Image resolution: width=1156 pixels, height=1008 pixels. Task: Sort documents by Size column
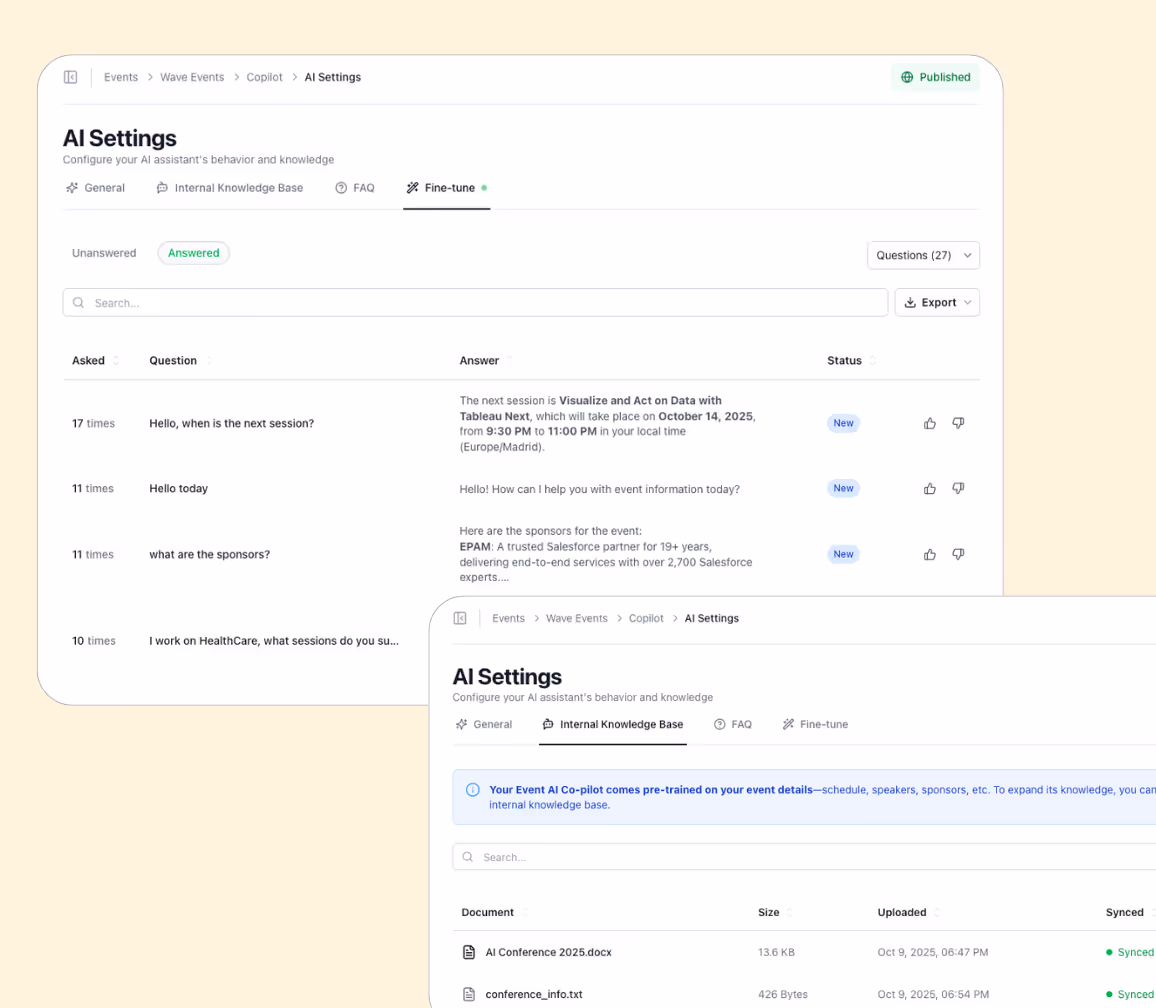point(775,912)
